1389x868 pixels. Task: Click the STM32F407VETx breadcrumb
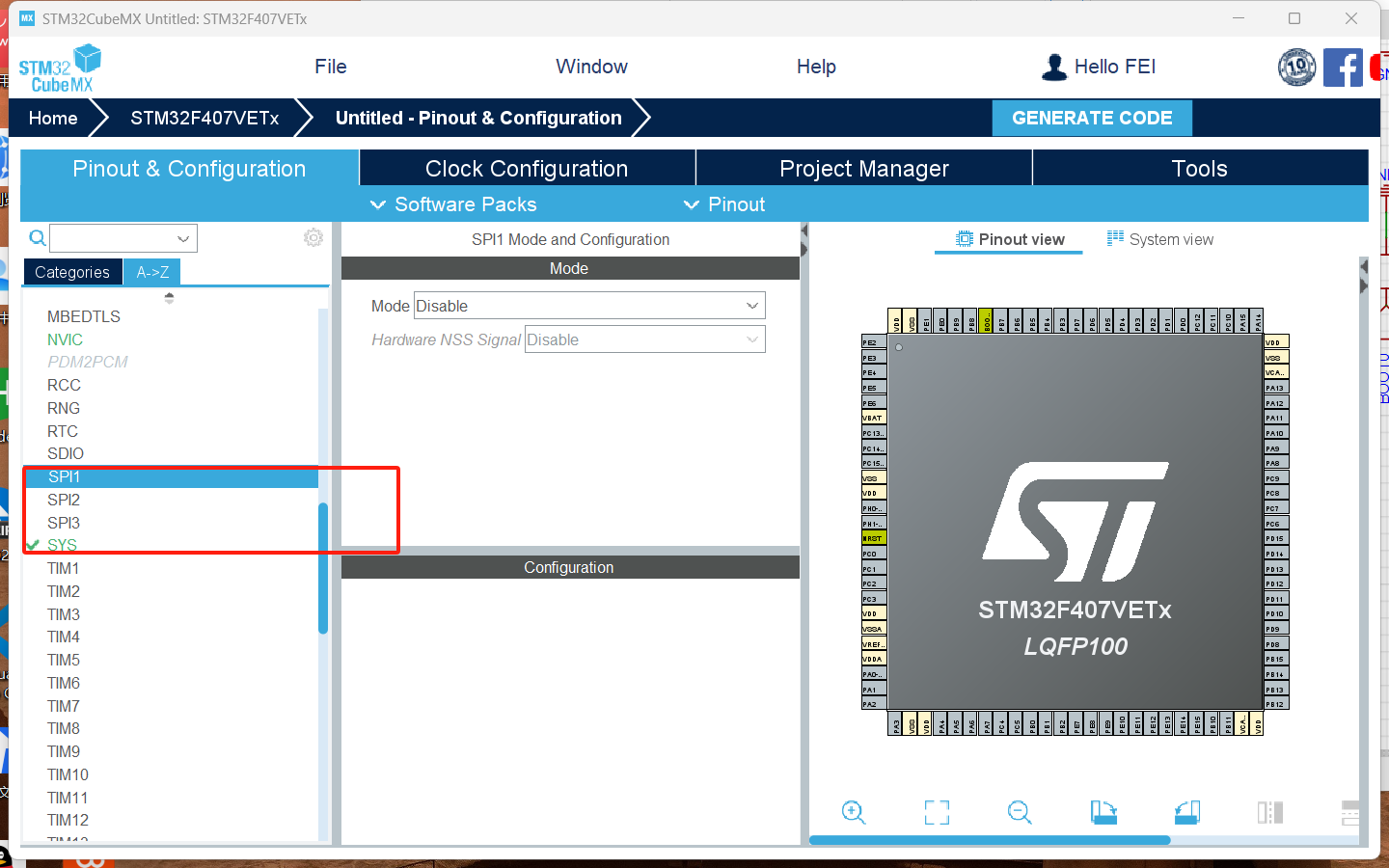204,118
